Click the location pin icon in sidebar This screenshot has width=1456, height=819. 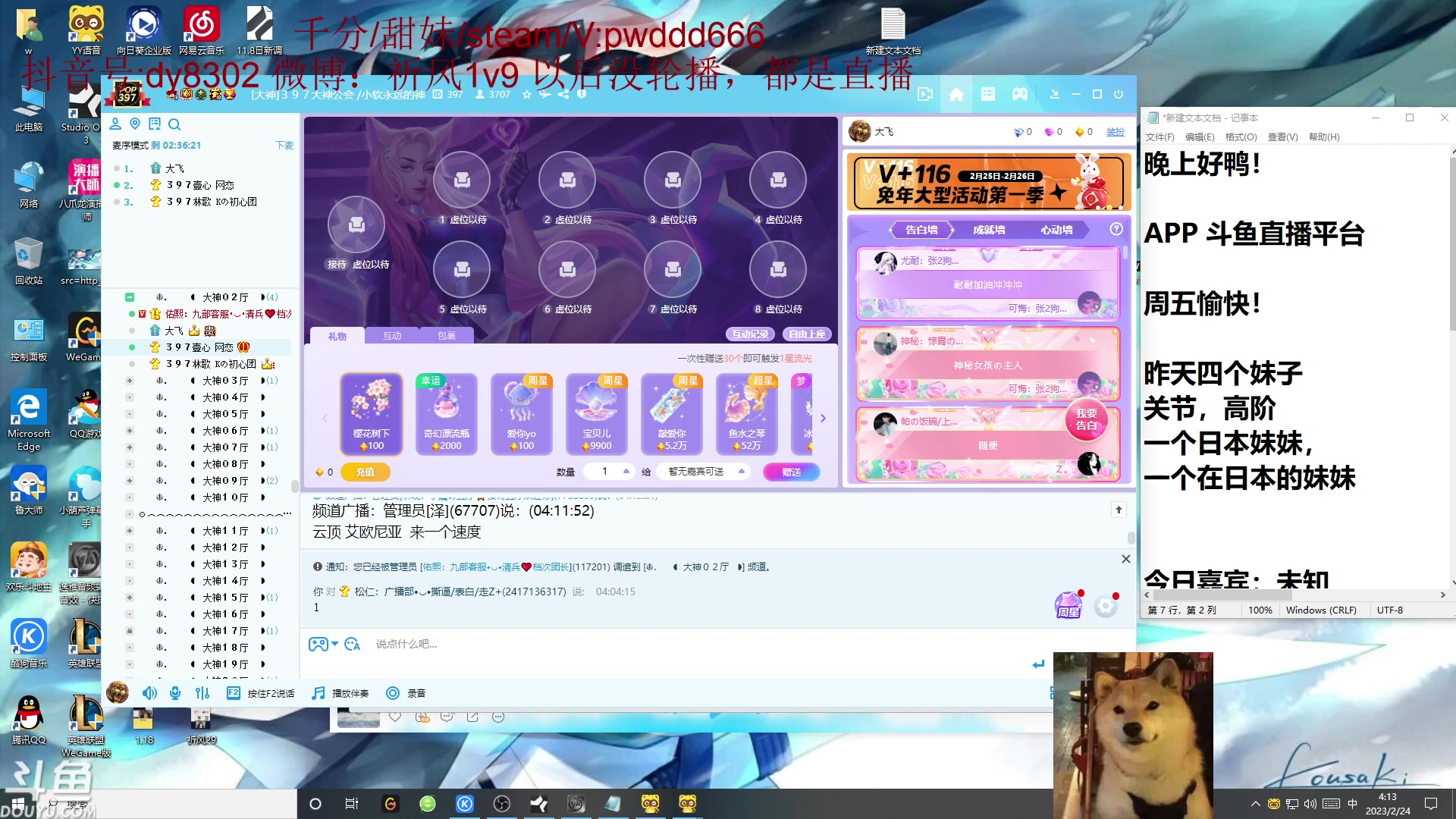click(x=135, y=124)
